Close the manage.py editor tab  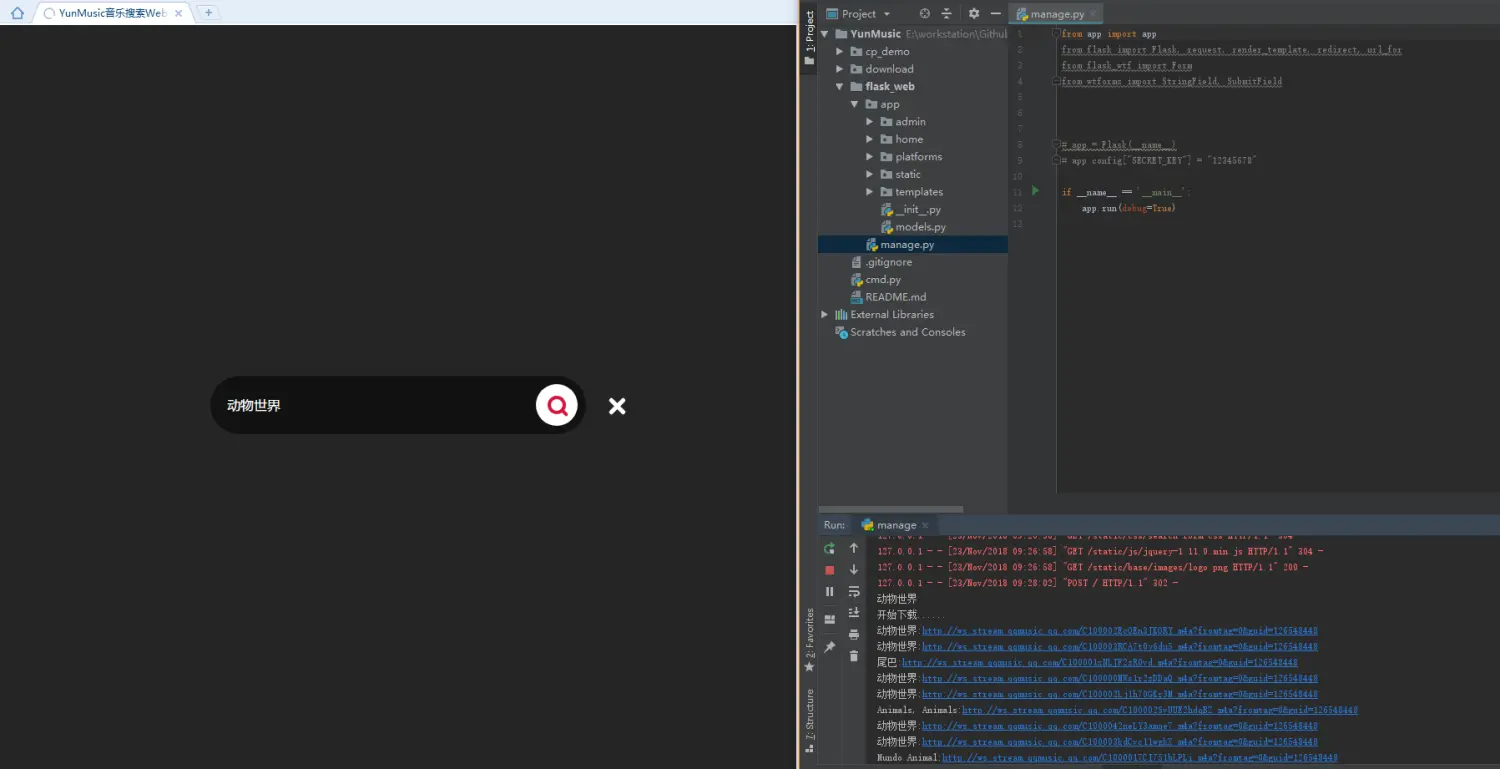point(1093,15)
